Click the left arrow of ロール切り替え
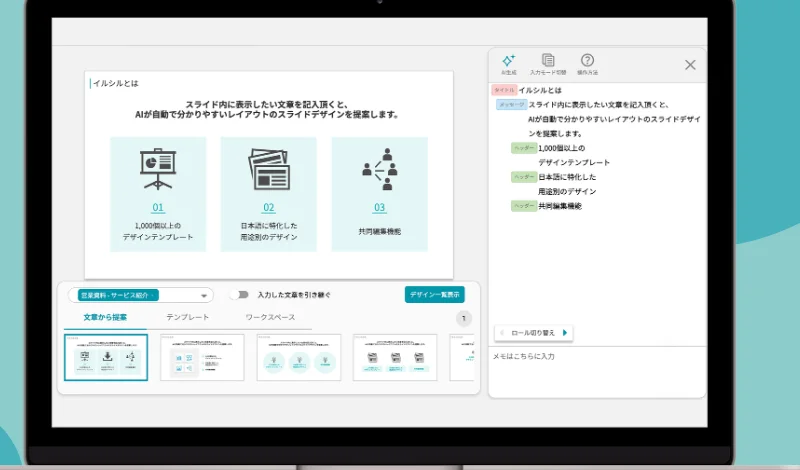 pyautogui.click(x=502, y=333)
